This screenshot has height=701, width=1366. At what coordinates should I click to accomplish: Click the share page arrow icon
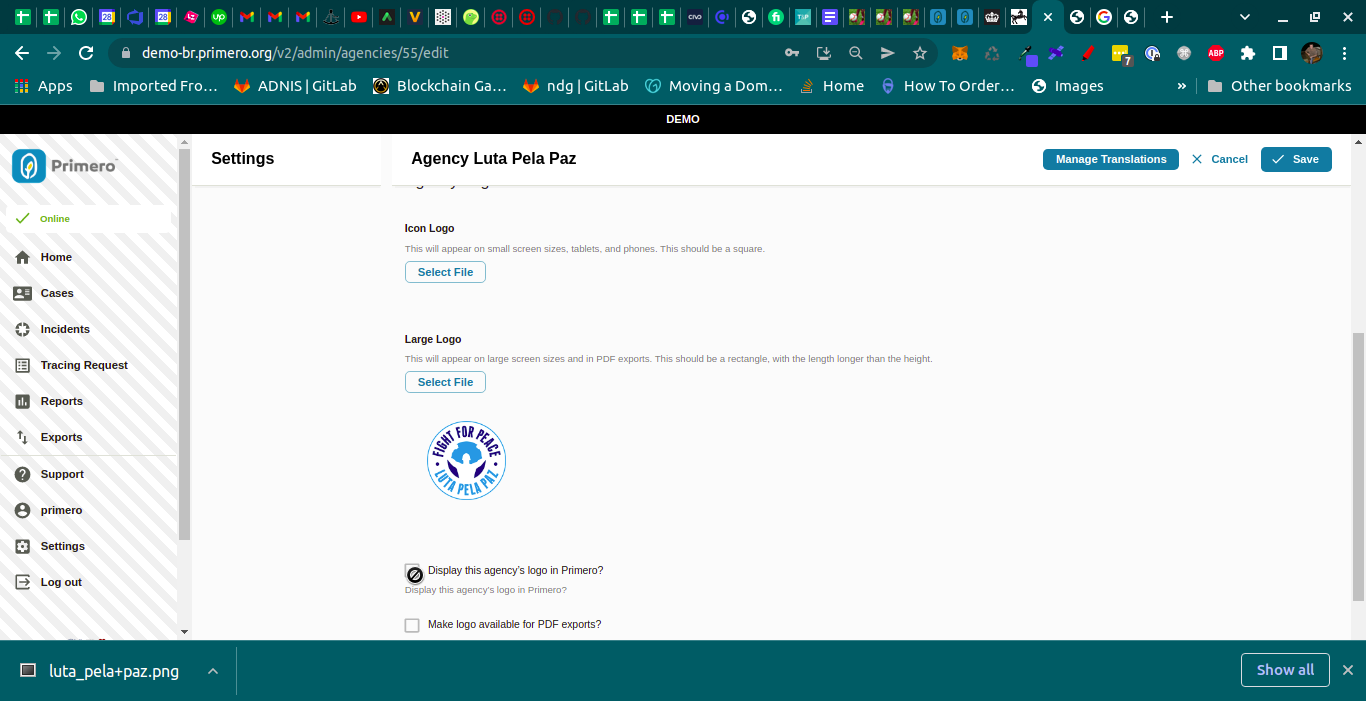tap(887, 53)
